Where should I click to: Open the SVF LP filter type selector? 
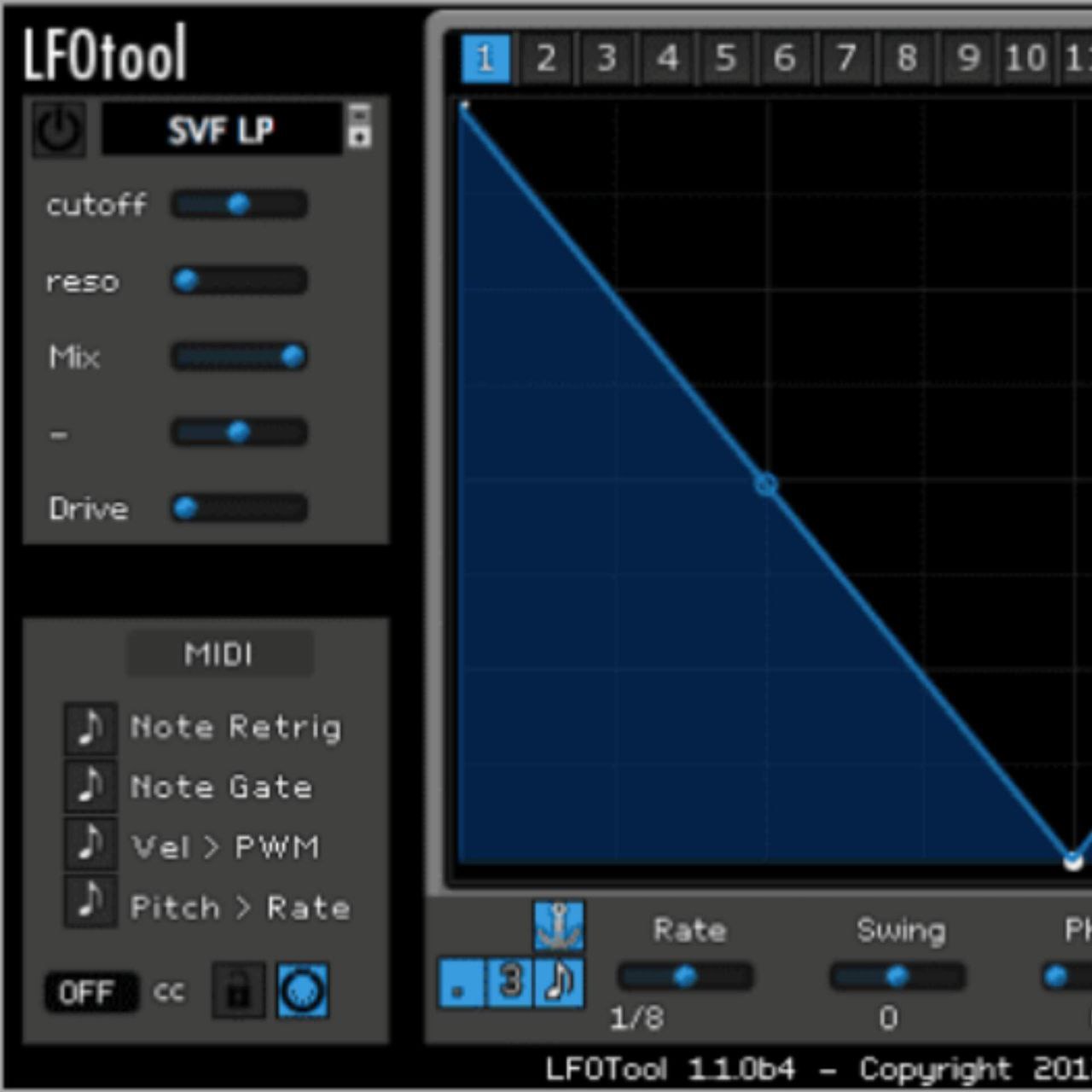pos(221,130)
